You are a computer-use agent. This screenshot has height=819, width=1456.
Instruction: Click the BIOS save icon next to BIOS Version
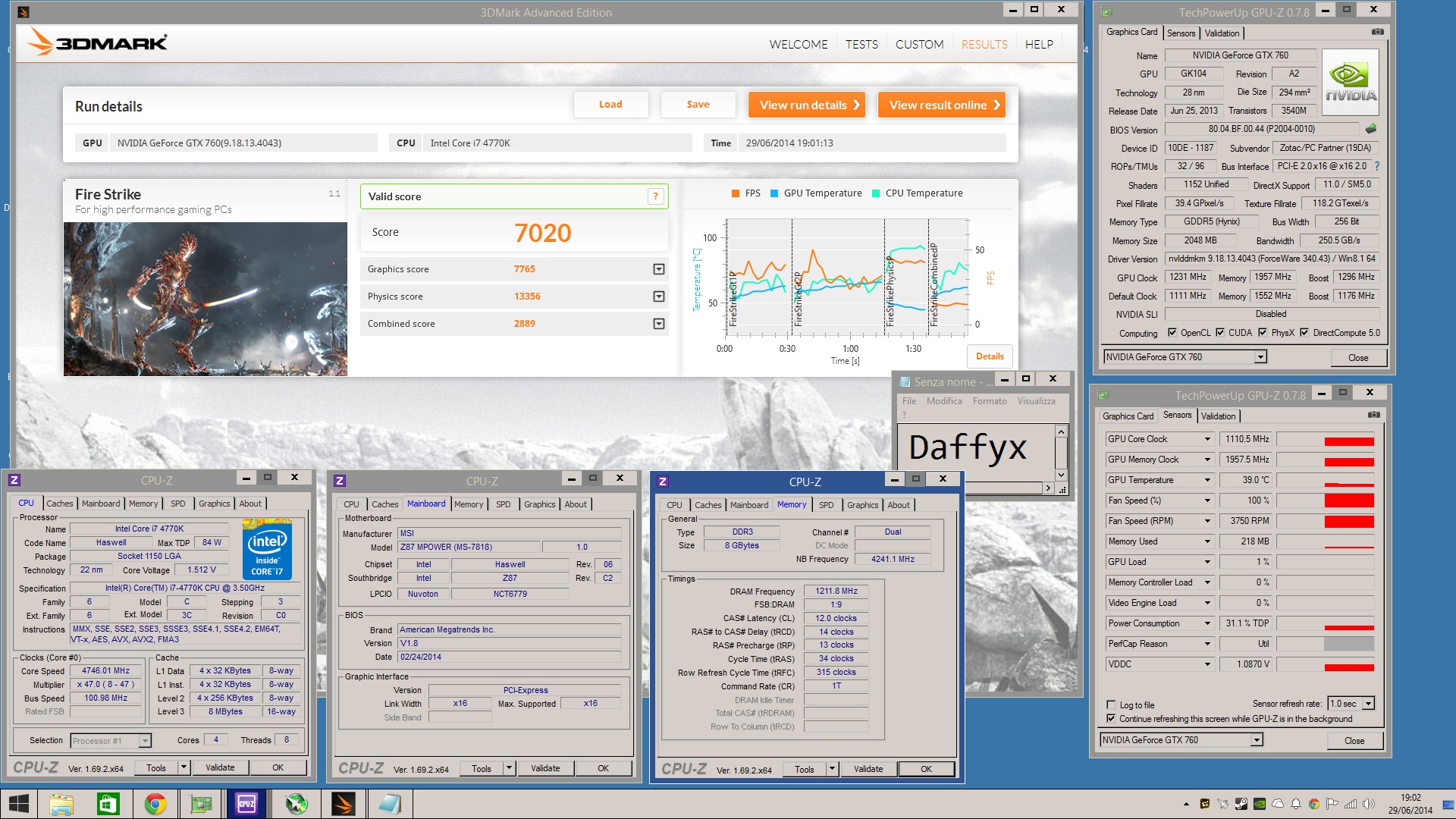coord(1371,129)
